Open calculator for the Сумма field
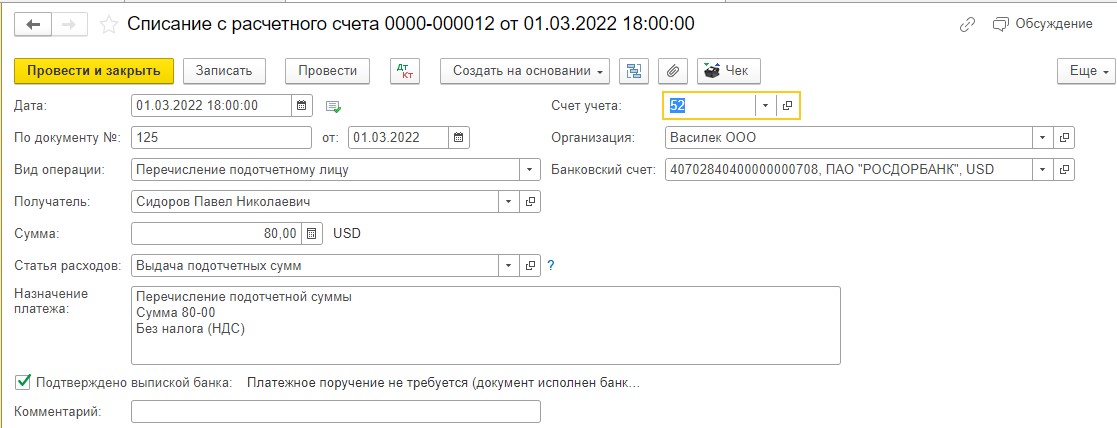The height and width of the screenshot is (428, 1117). pyautogui.click(x=312, y=234)
